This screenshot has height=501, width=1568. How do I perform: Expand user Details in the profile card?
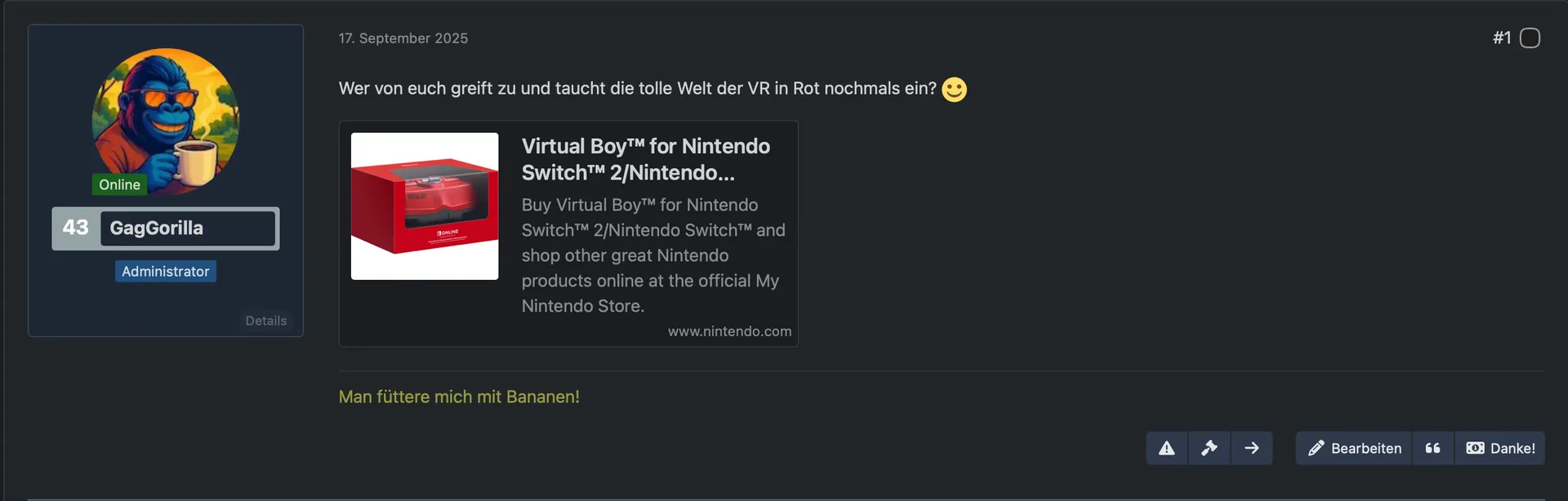coord(266,321)
